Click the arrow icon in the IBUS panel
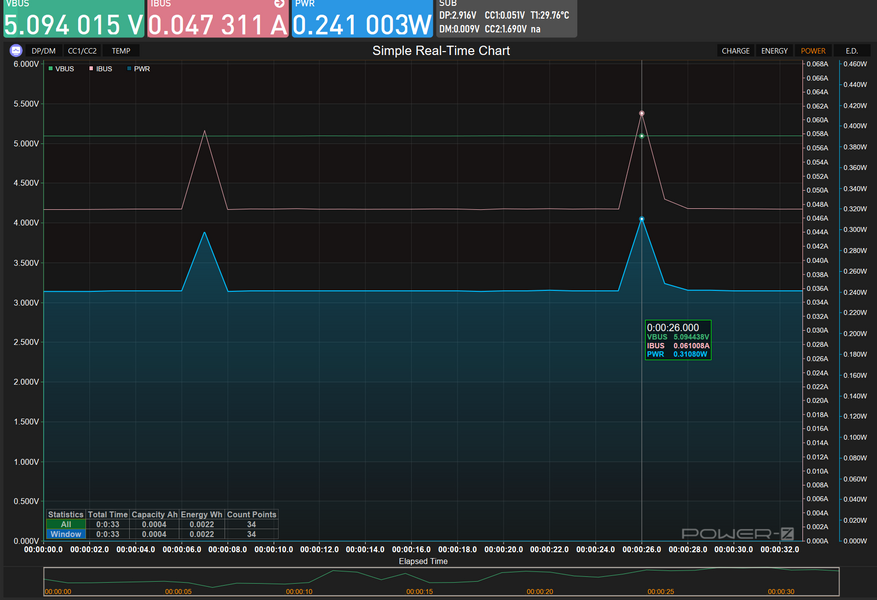877x600 pixels. (x=279, y=4)
